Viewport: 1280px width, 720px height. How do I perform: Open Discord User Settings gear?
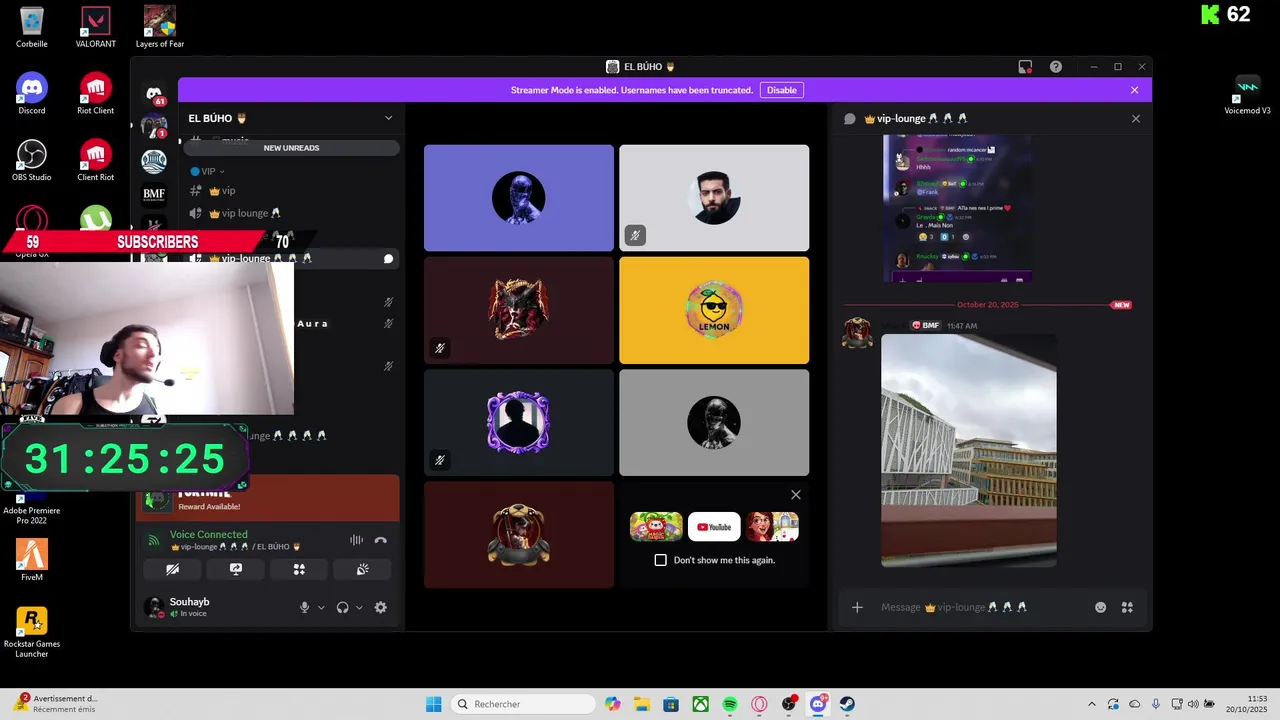tap(380, 607)
